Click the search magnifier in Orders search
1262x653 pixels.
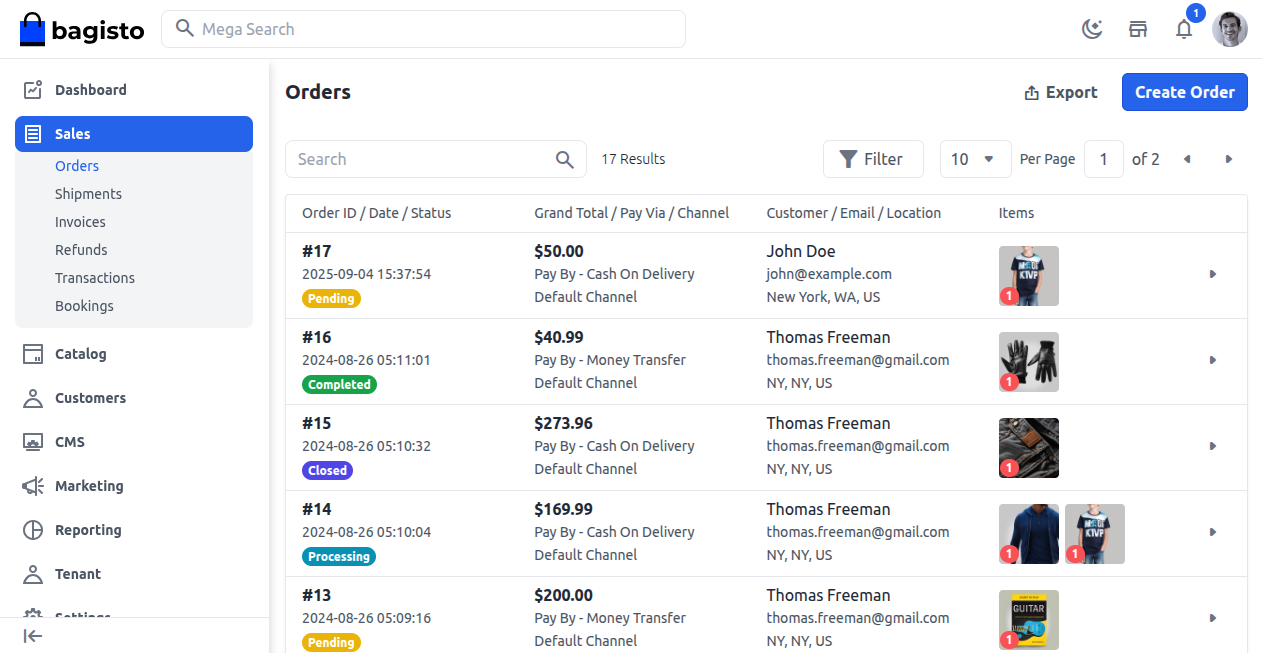[565, 159]
